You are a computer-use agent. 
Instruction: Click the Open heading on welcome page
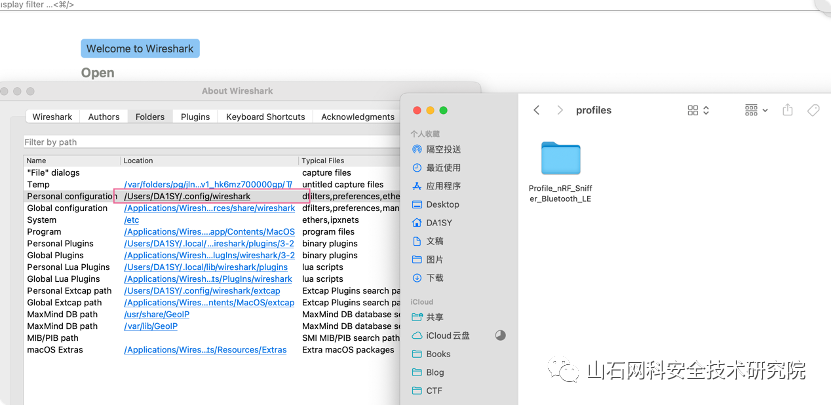(98, 73)
